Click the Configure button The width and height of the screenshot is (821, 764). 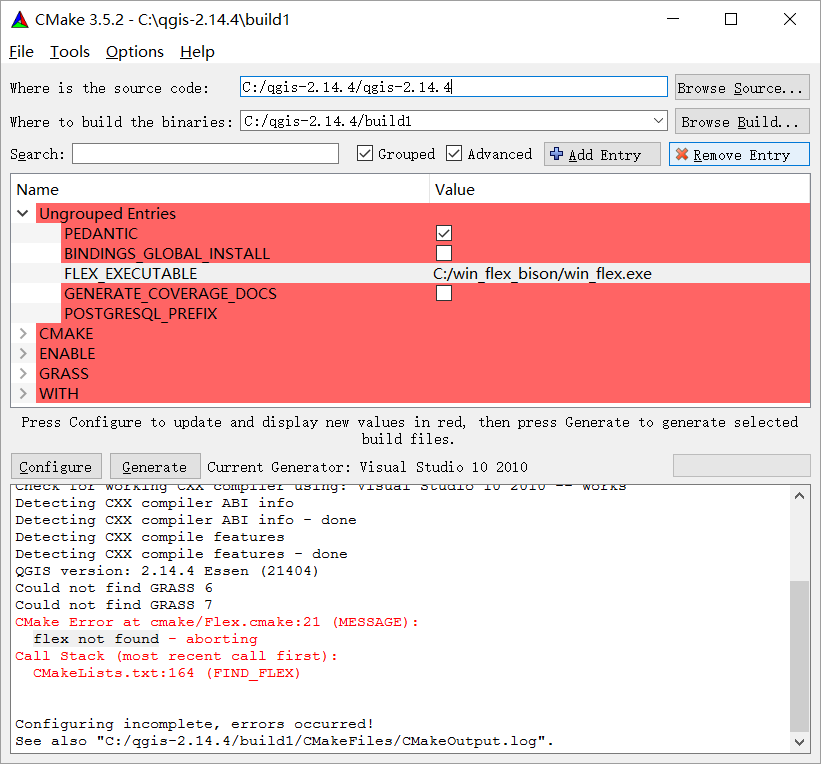point(56,466)
